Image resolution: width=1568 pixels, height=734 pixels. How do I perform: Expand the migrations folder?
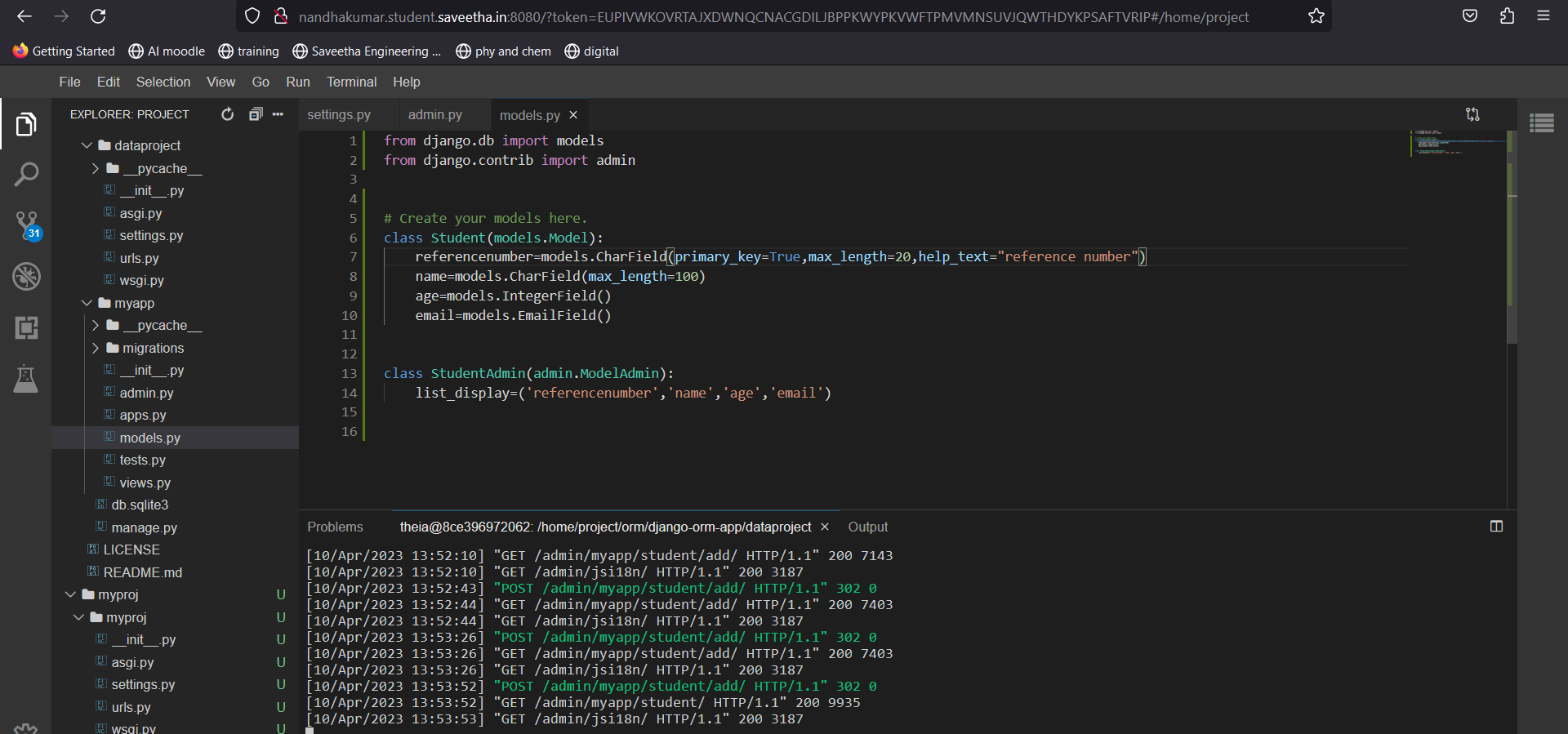click(x=96, y=348)
